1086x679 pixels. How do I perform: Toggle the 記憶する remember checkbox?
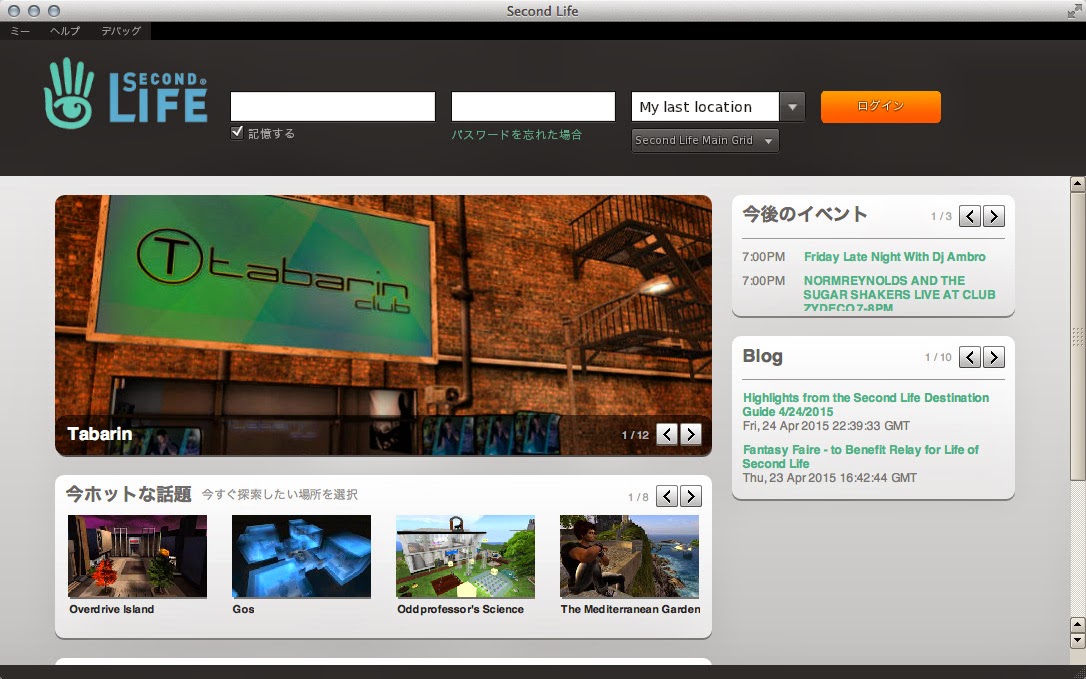(x=237, y=132)
